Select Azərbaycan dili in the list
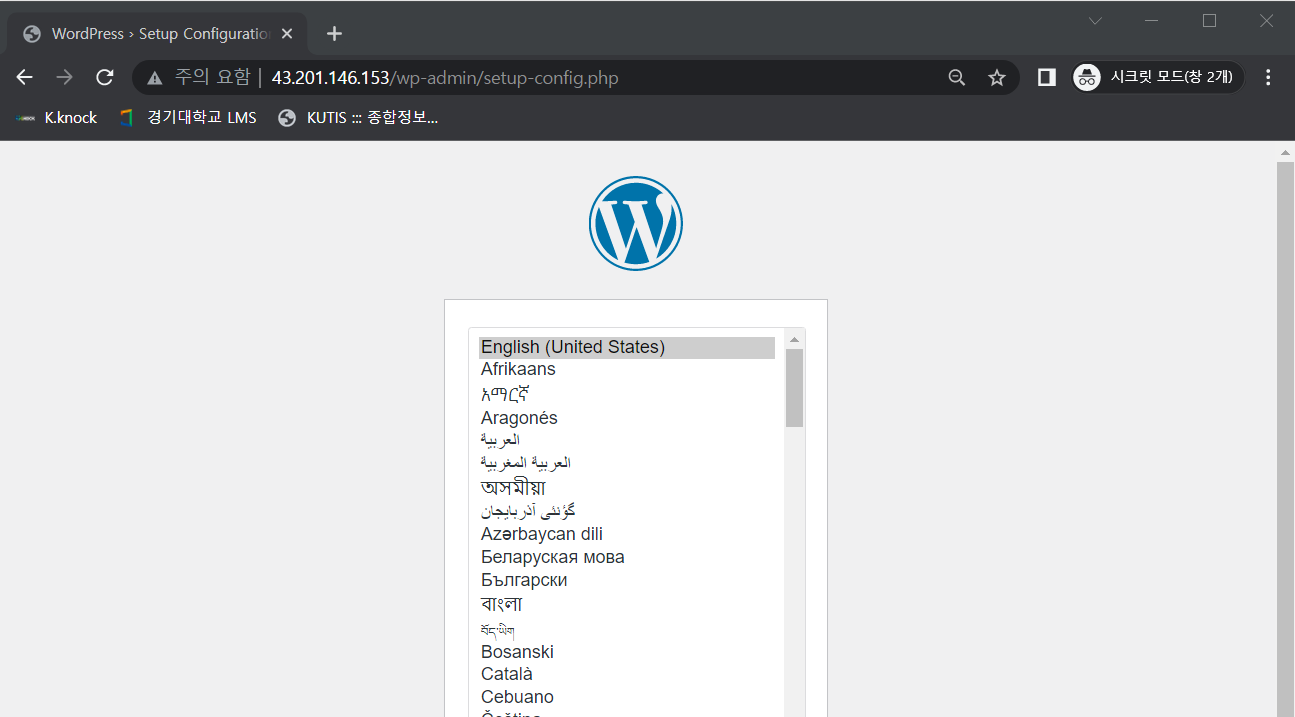 [x=627, y=534]
